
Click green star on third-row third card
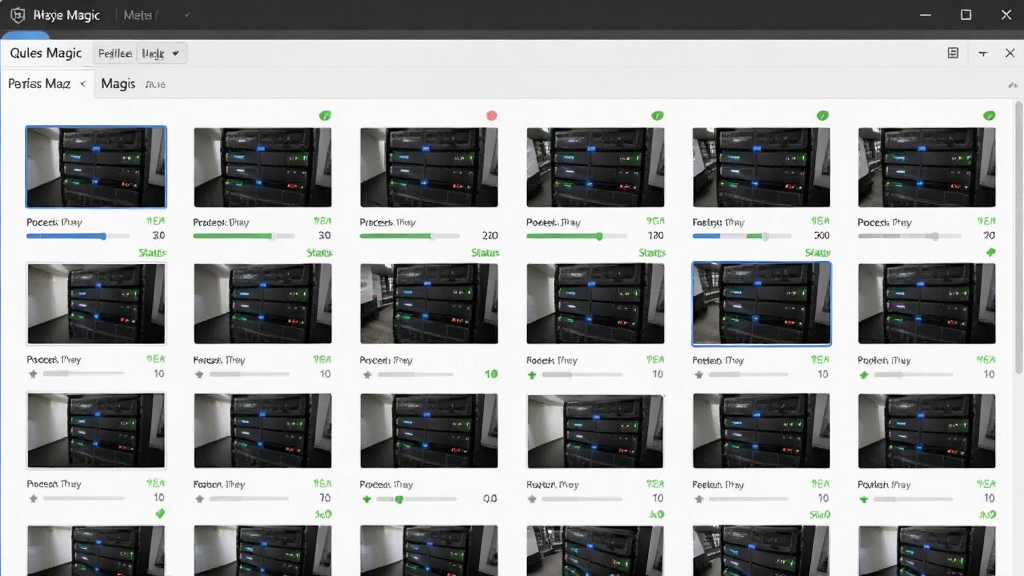click(367, 499)
